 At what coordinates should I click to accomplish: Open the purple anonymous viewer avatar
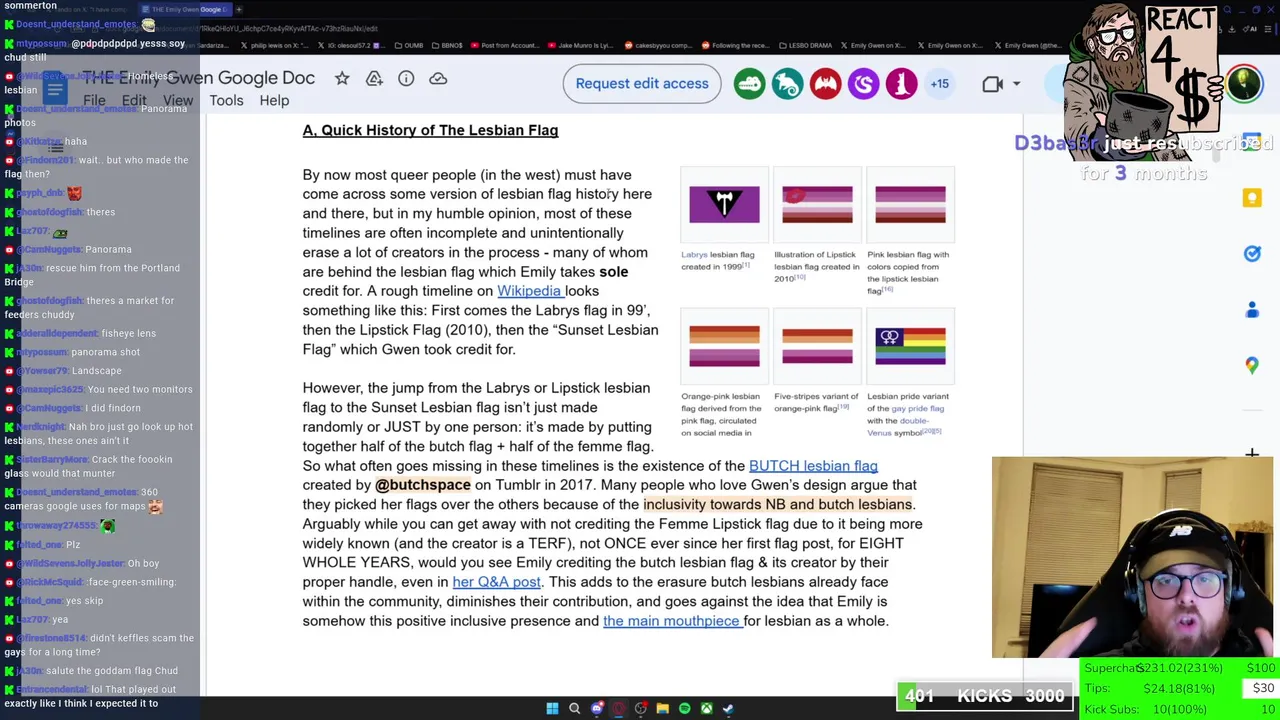tap(863, 84)
